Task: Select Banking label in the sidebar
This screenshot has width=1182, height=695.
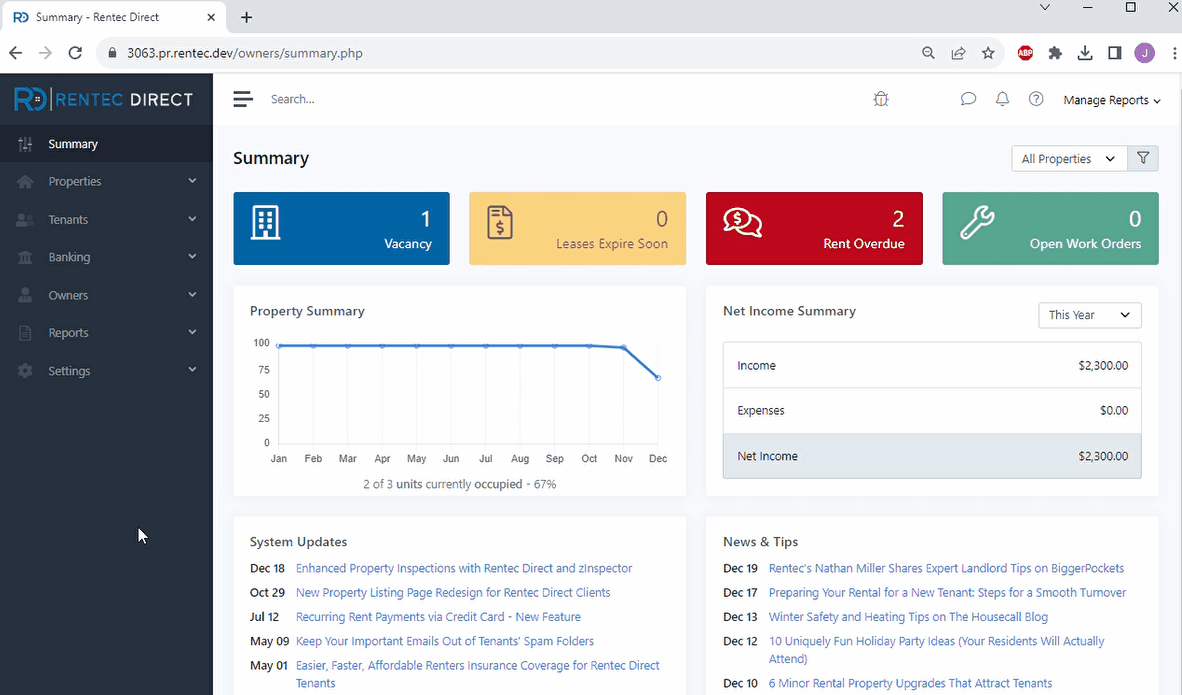Action: tap(69, 257)
